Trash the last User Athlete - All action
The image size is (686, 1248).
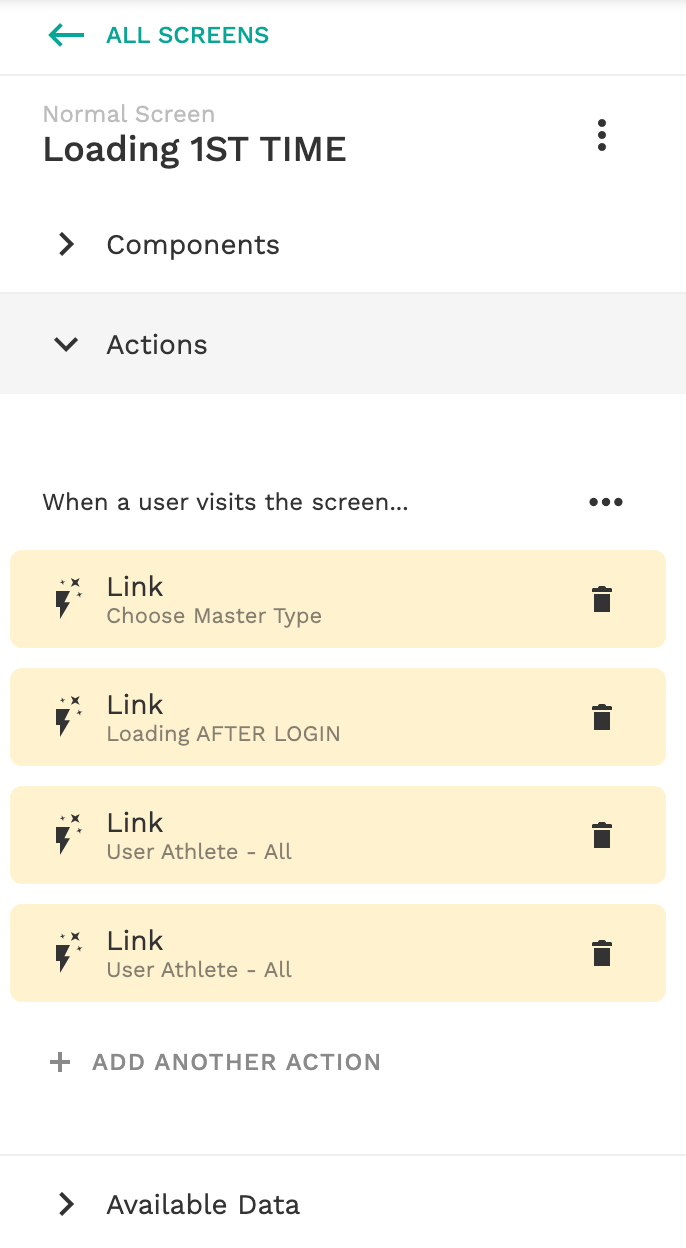coord(601,953)
